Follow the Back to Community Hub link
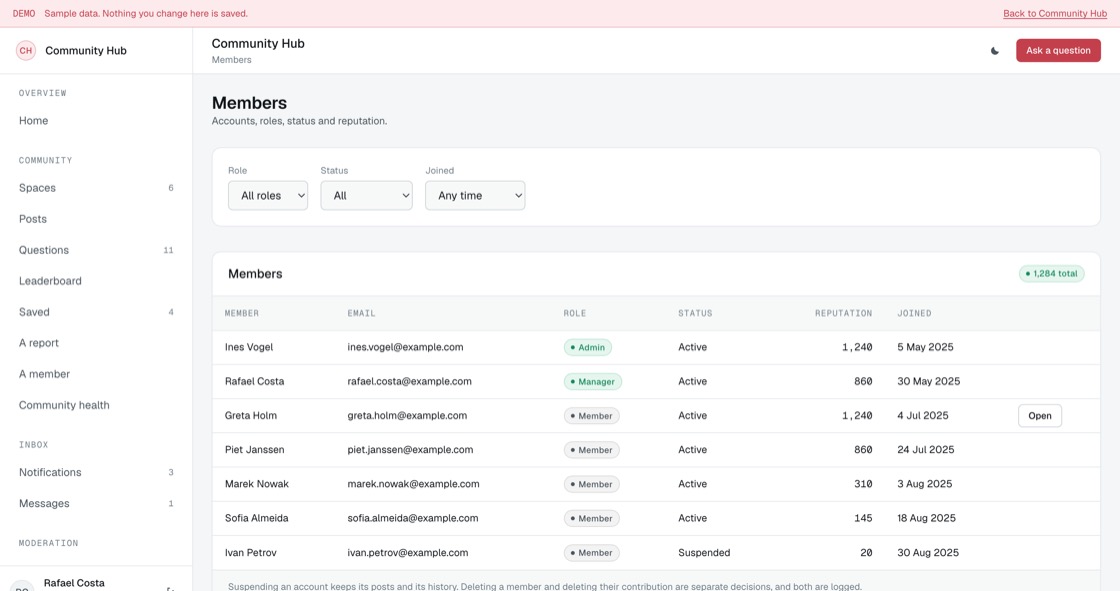This screenshot has height=591, width=1120. pyautogui.click(x=1055, y=14)
